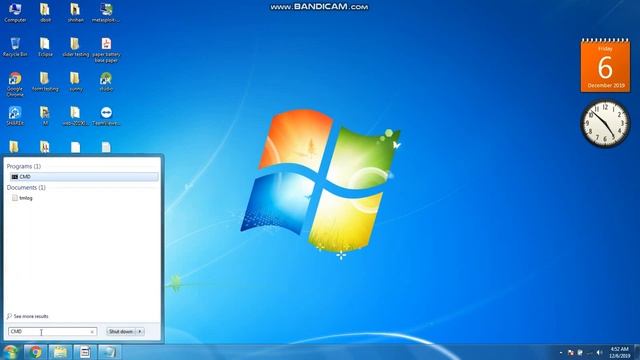
Task: Open the volume speaker tray icon
Action: click(x=599, y=353)
